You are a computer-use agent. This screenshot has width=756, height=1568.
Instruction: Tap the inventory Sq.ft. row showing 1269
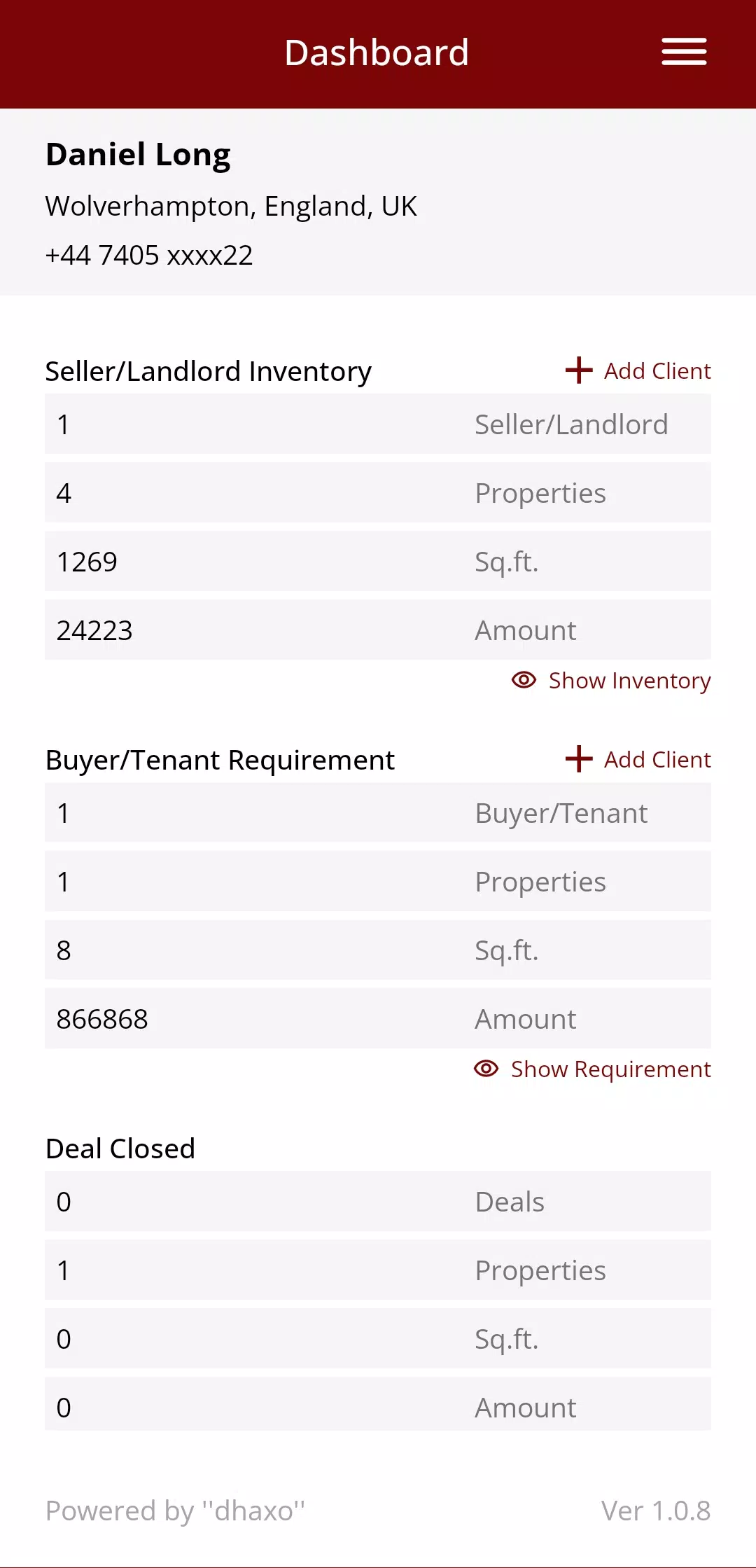click(x=378, y=562)
